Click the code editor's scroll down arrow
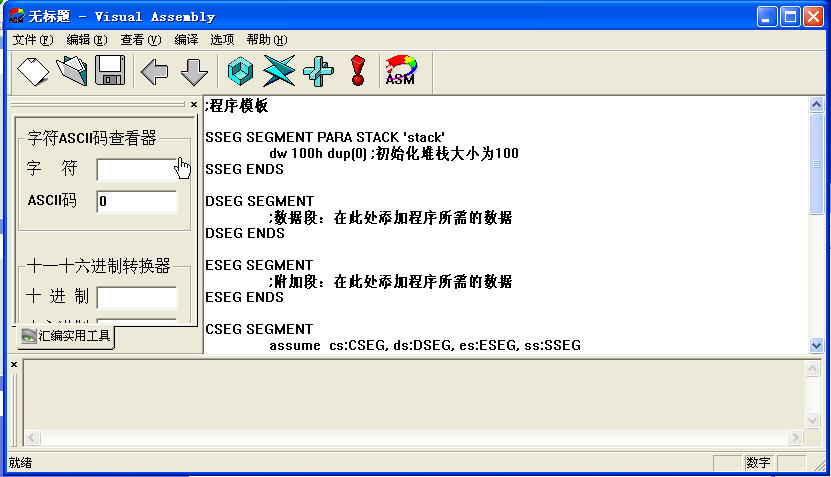Screen dimensions: 831x477 (816, 346)
